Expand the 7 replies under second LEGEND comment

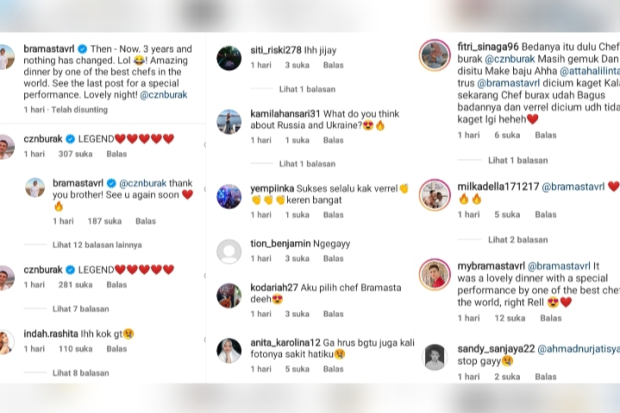point(81,309)
